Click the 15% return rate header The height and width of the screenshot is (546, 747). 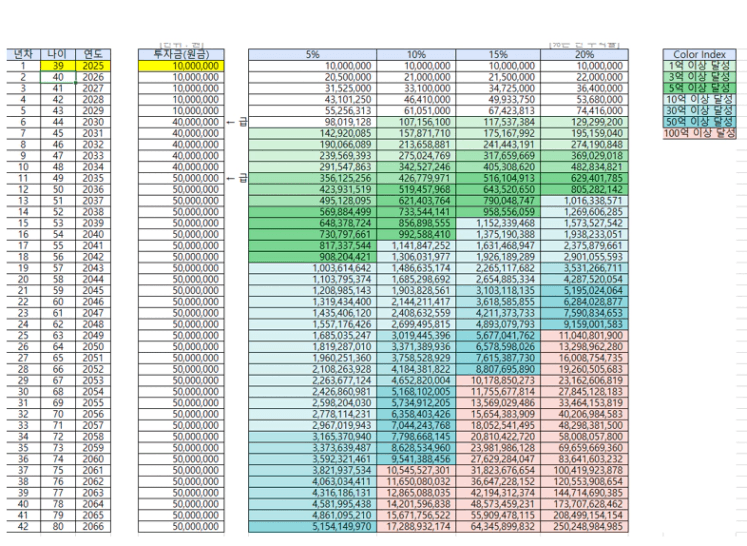coord(498,54)
